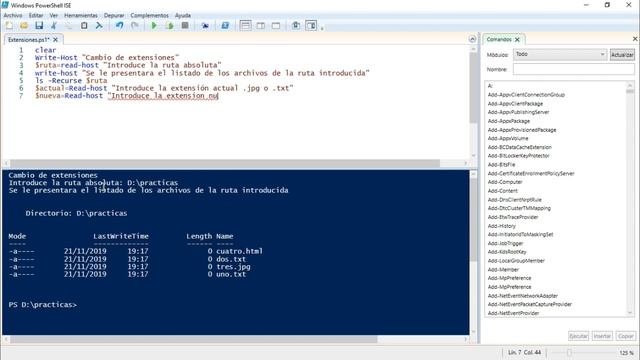Open the Herramientas menu
This screenshot has height=360, width=640.
coord(81,15)
